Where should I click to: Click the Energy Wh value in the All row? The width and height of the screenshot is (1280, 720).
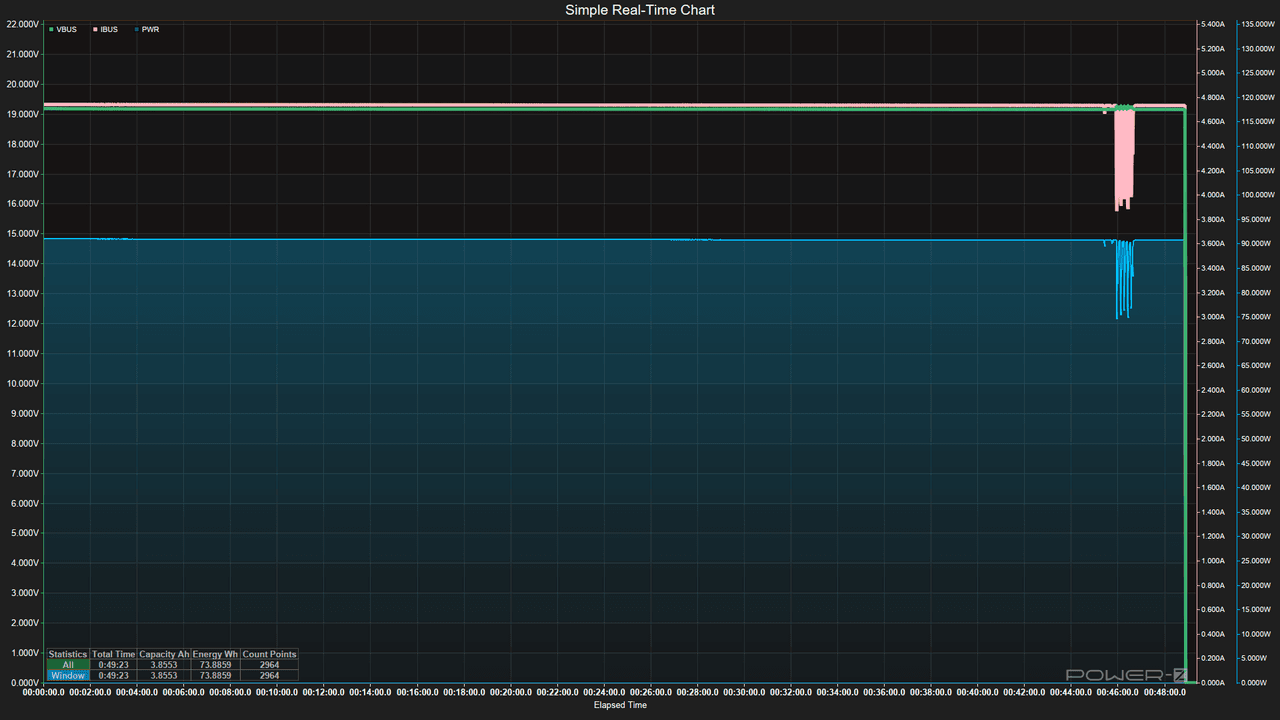(215, 665)
